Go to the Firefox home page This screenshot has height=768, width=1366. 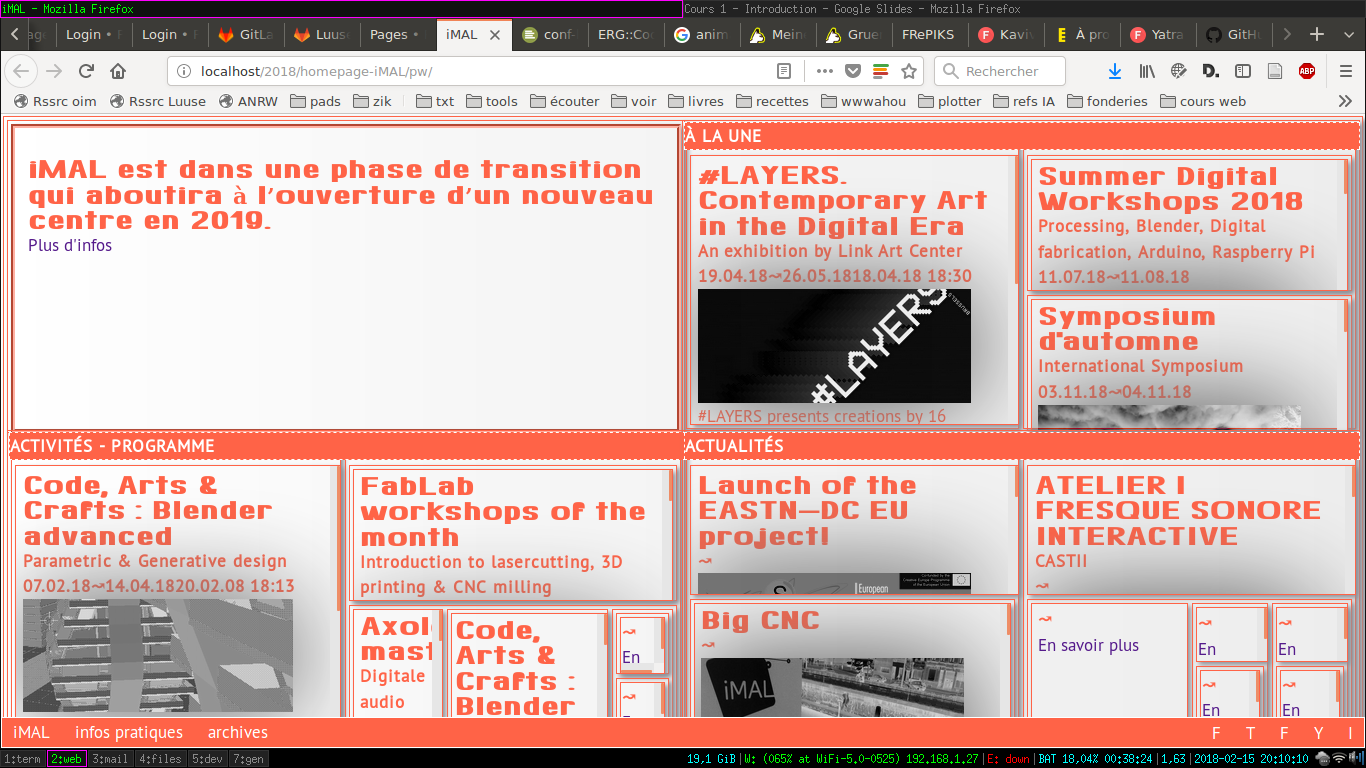click(x=118, y=71)
